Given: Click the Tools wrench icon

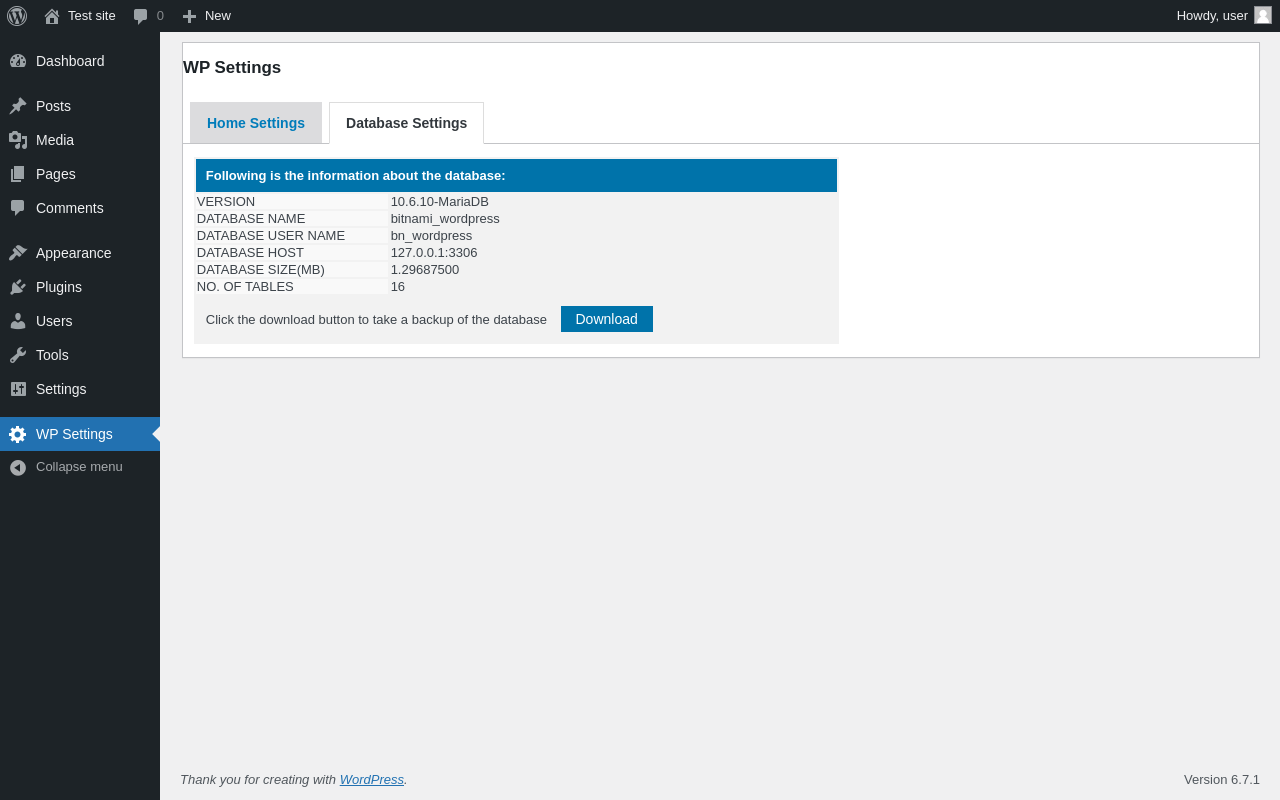Looking at the screenshot, I should click(18, 355).
